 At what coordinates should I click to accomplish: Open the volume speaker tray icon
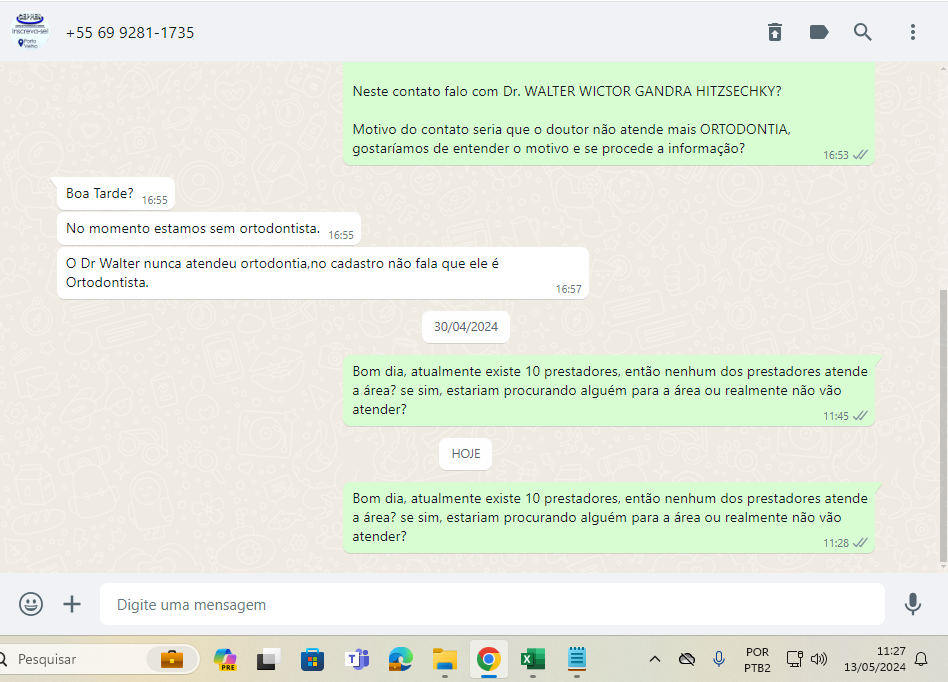click(x=819, y=659)
